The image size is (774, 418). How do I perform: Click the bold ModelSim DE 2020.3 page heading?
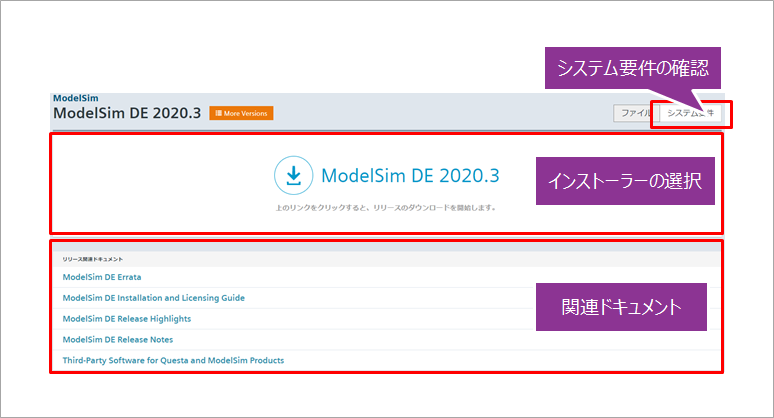[127, 113]
